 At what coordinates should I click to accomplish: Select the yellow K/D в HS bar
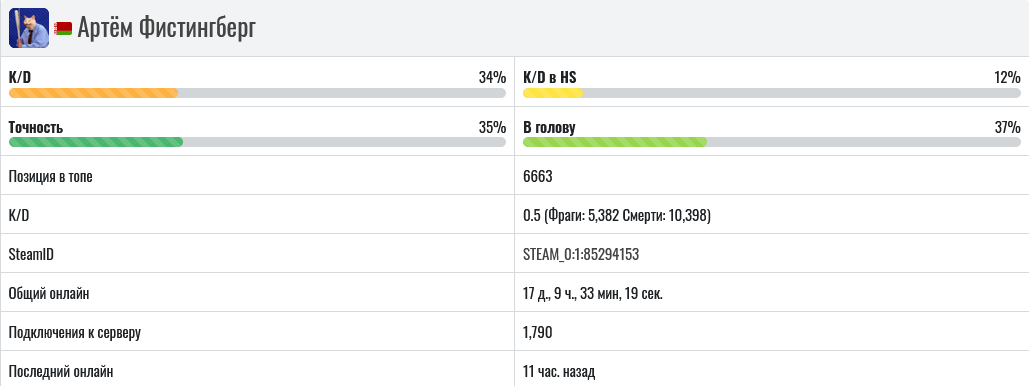[x=772, y=93]
